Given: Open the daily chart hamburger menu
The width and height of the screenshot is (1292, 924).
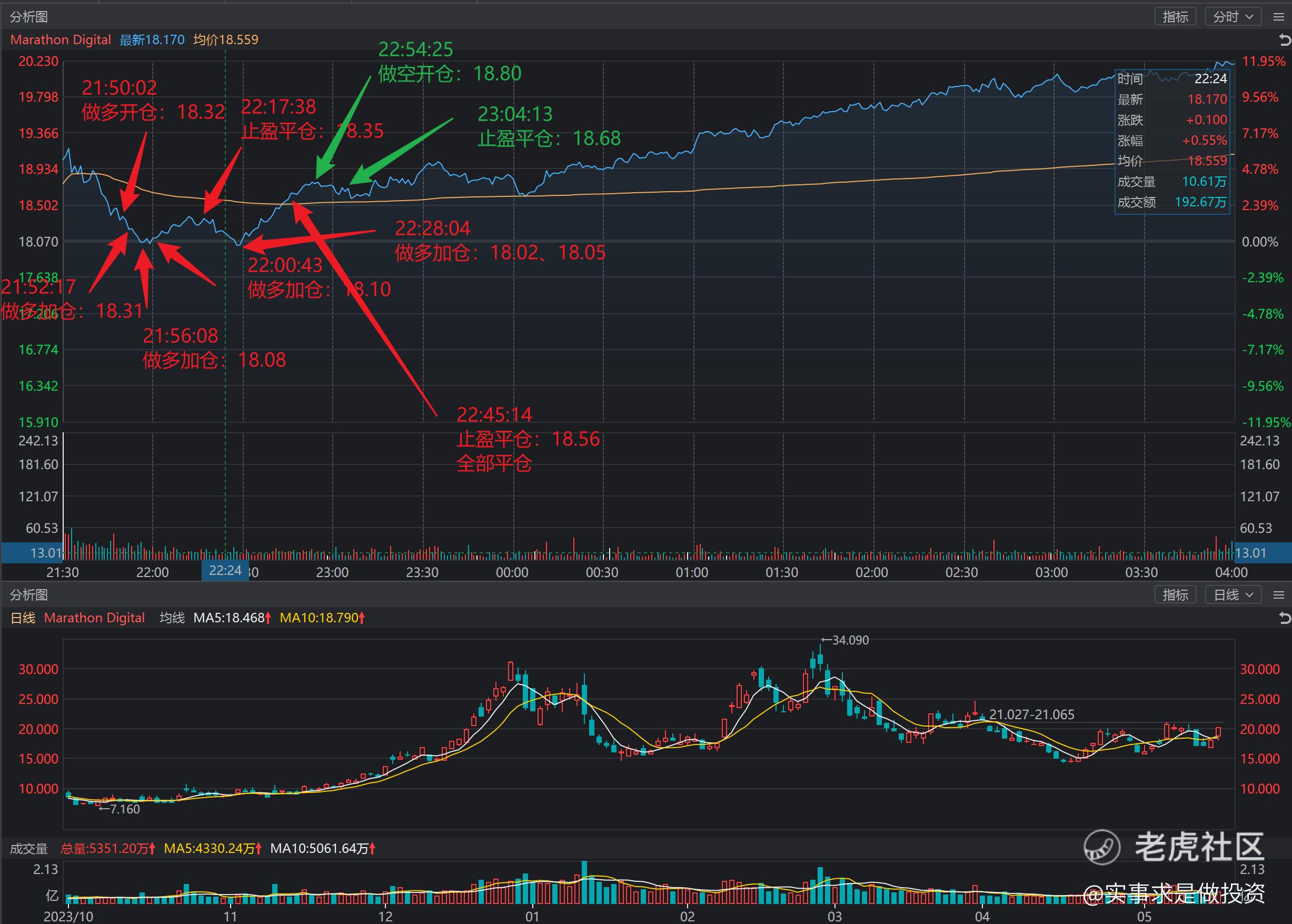Looking at the screenshot, I should [1278, 595].
